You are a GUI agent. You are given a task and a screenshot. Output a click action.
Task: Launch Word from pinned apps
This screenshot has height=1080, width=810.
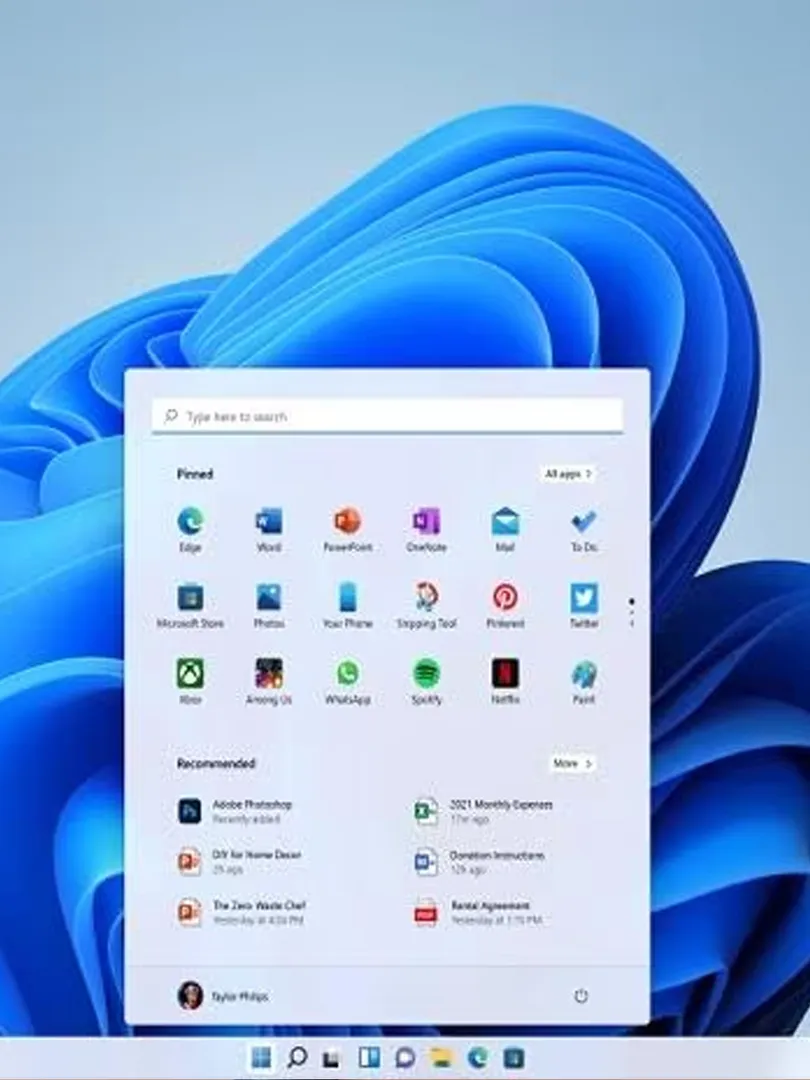coord(269,529)
